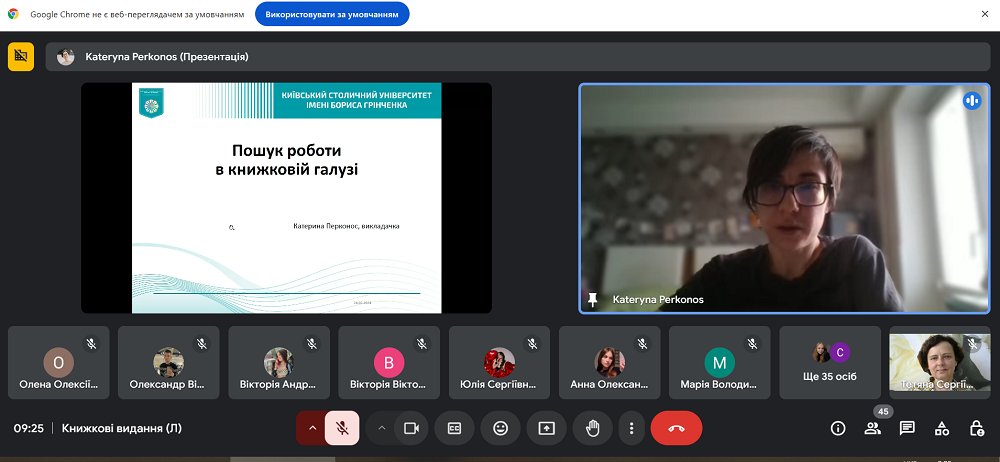
Task: Expand camera video settings arrow
Action: [381, 428]
